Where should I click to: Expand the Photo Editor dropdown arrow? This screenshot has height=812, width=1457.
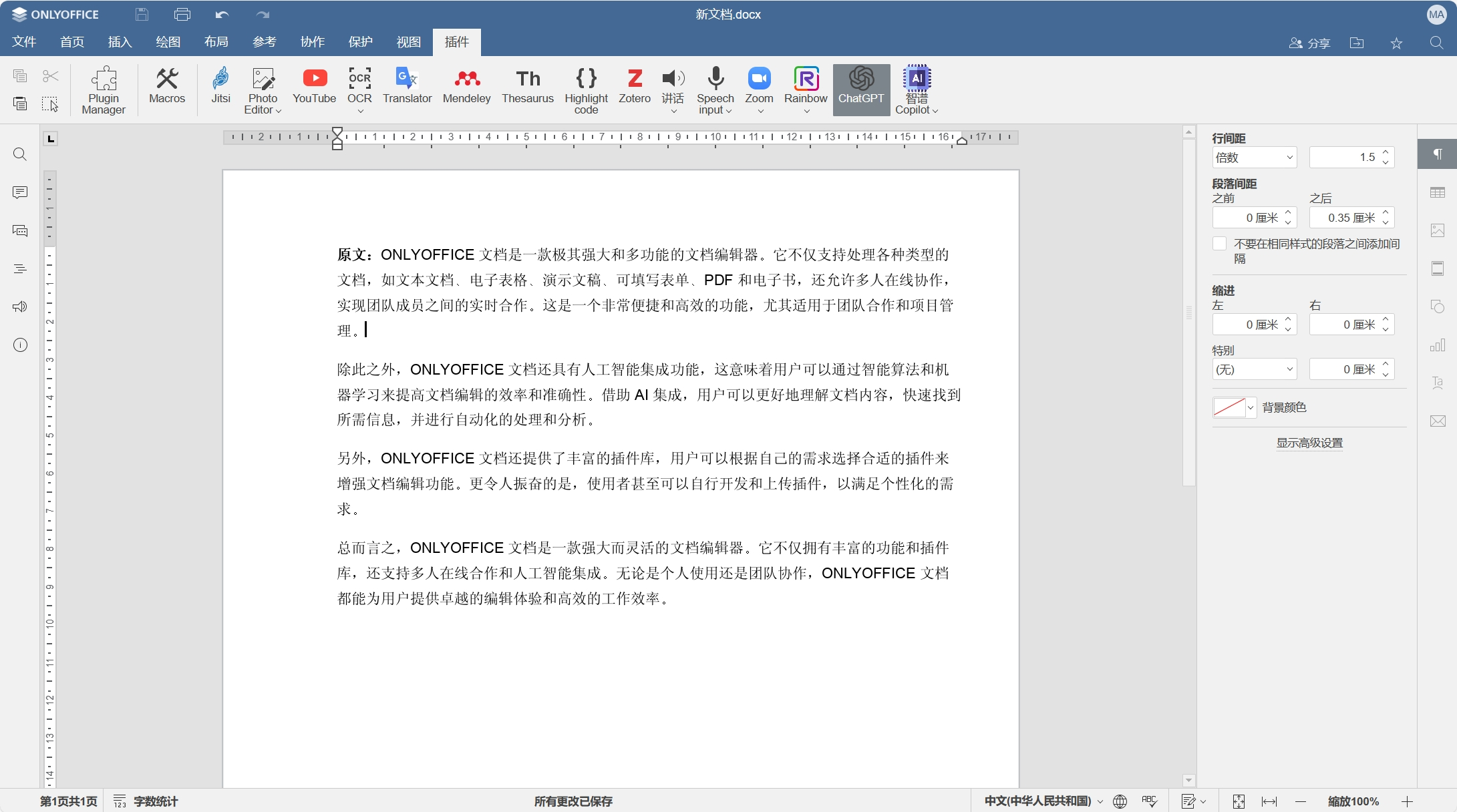pos(279,111)
